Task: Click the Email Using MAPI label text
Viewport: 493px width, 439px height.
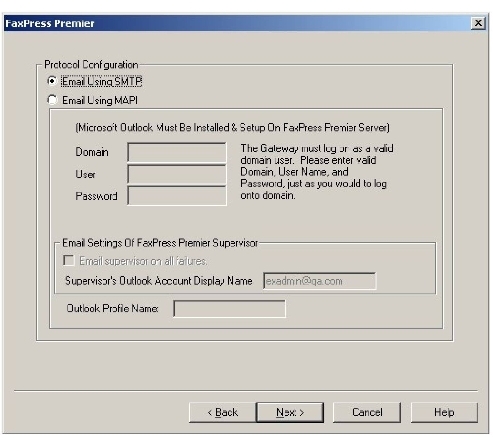Action: 100,100
